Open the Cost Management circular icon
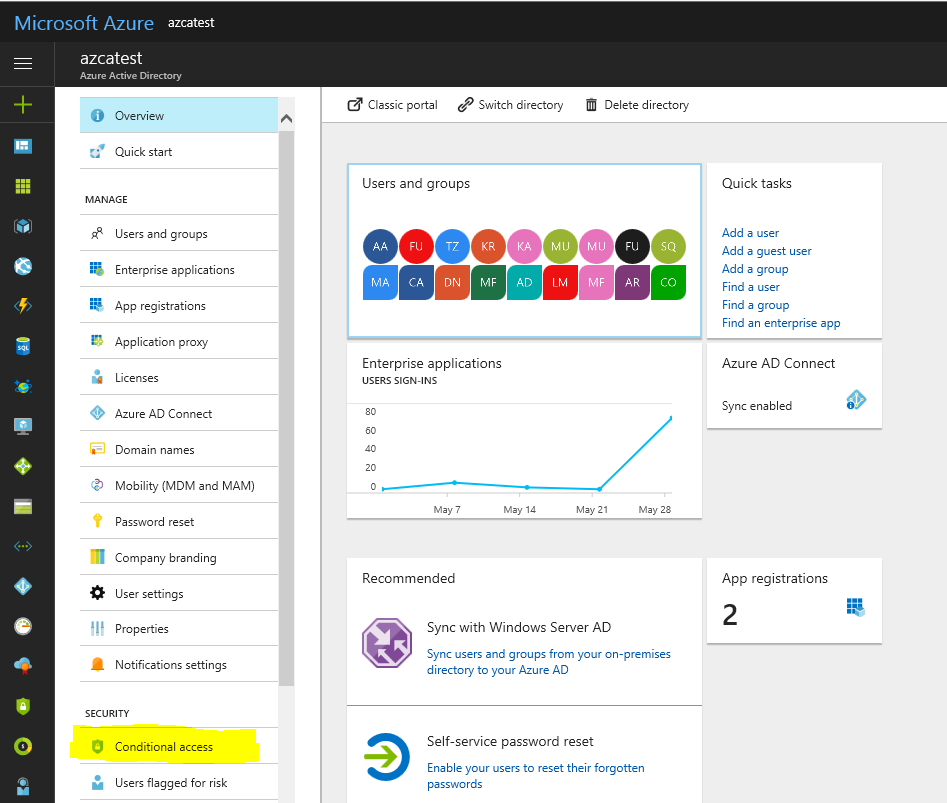Screen dimensions: 947x803 click(23, 746)
